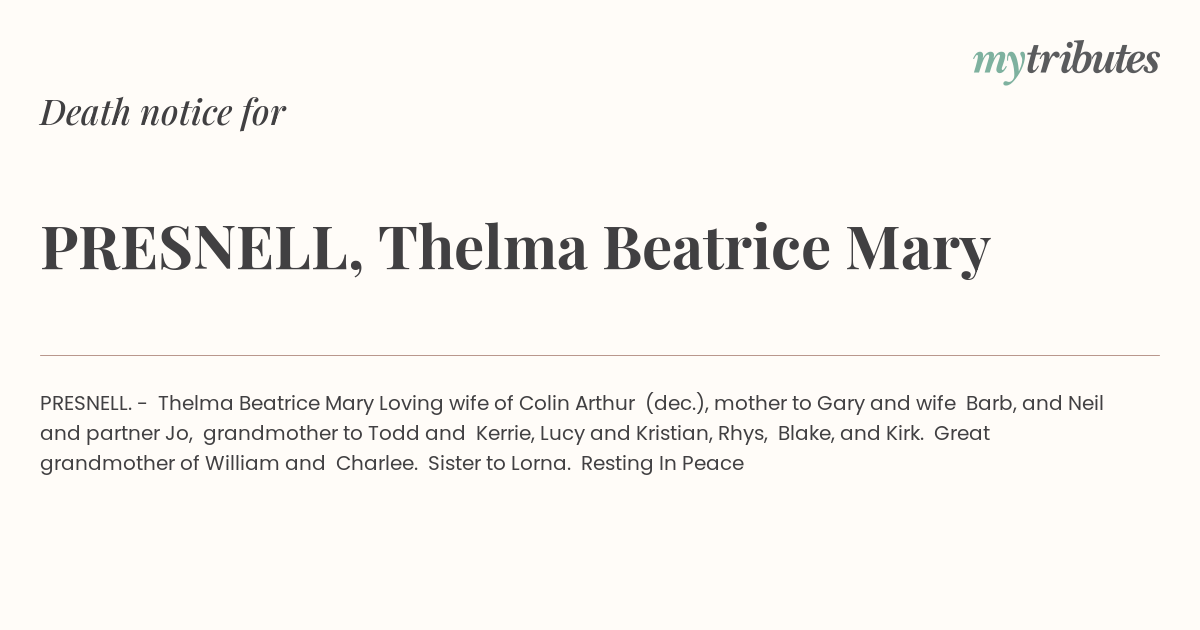
Task: Click "William and Charlee" in the notice
Action: point(311,463)
